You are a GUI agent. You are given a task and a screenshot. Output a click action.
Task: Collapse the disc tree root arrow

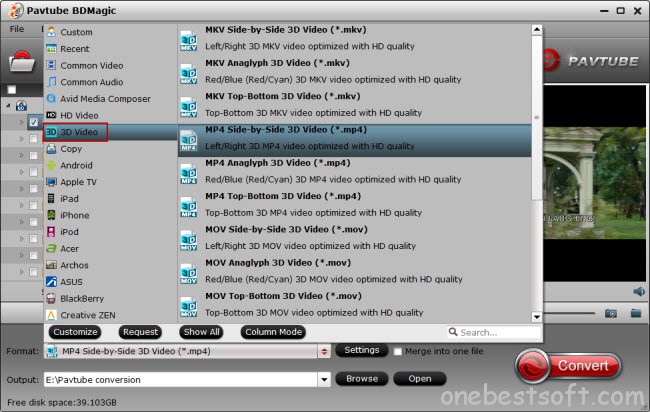coord(9,106)
